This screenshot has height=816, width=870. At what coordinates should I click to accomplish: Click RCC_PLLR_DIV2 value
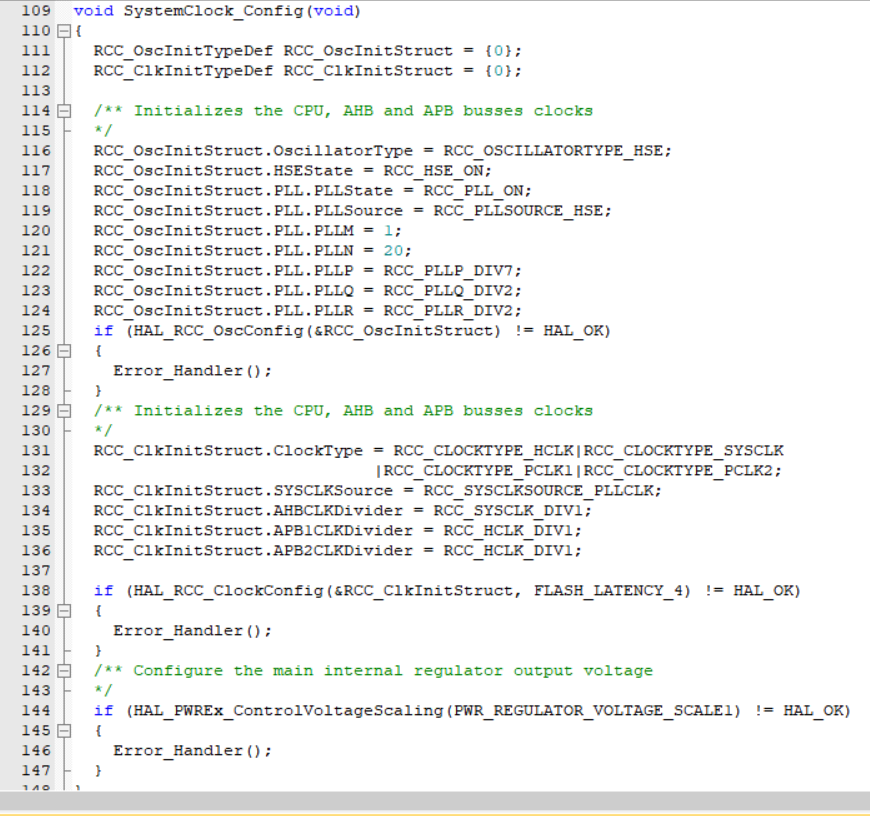point(448,311)
